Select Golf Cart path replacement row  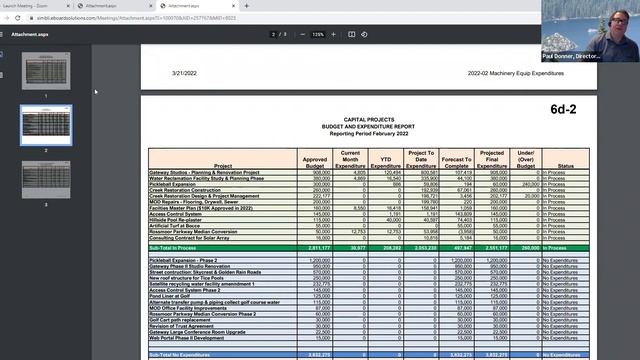click(369, 320)
